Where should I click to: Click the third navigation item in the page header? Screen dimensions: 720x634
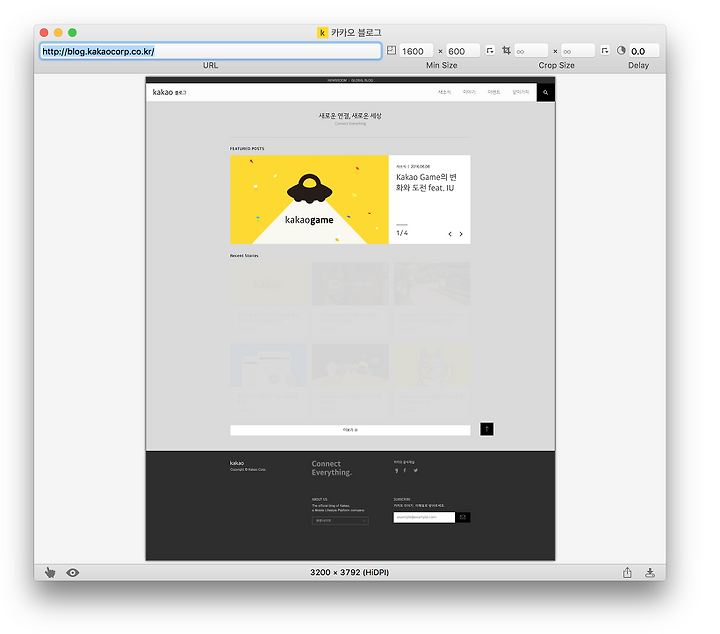click(494, 92)
